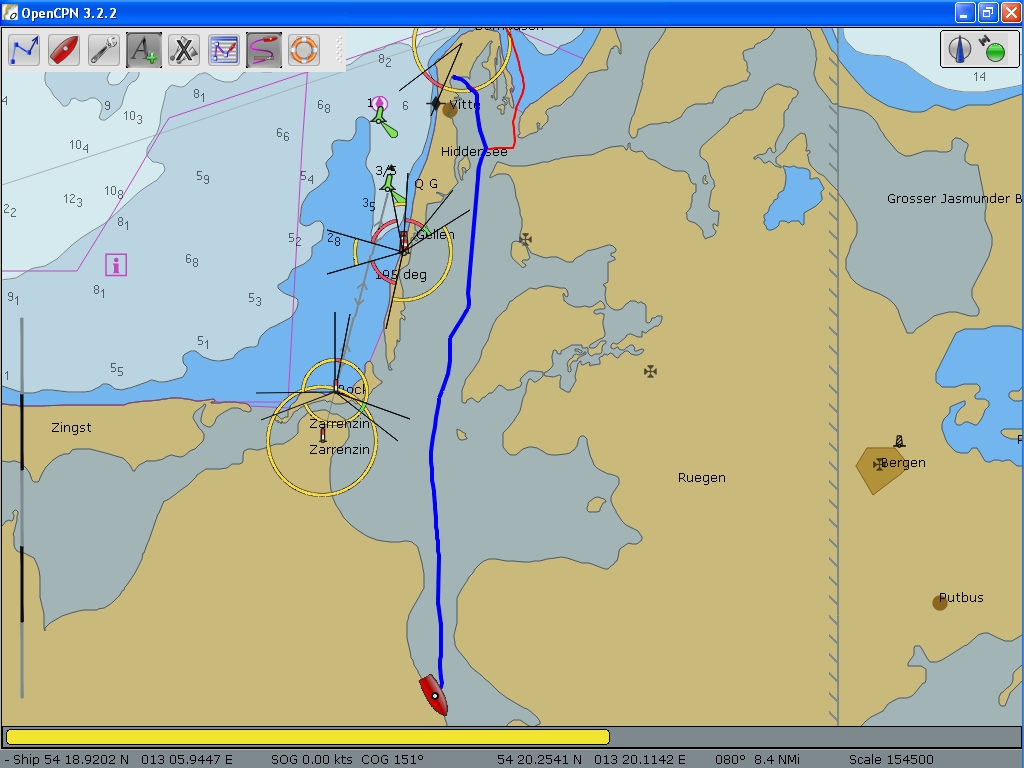This screenshot has height=768, width=1024.
Task: Click the yellow chart bar at bottom
Action: [308, 737]
